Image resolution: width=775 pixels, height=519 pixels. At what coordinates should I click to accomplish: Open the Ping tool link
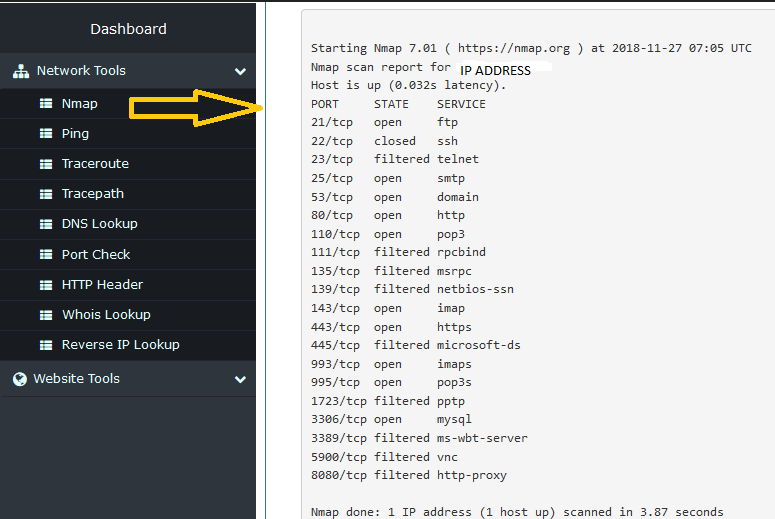pos(75,133)
